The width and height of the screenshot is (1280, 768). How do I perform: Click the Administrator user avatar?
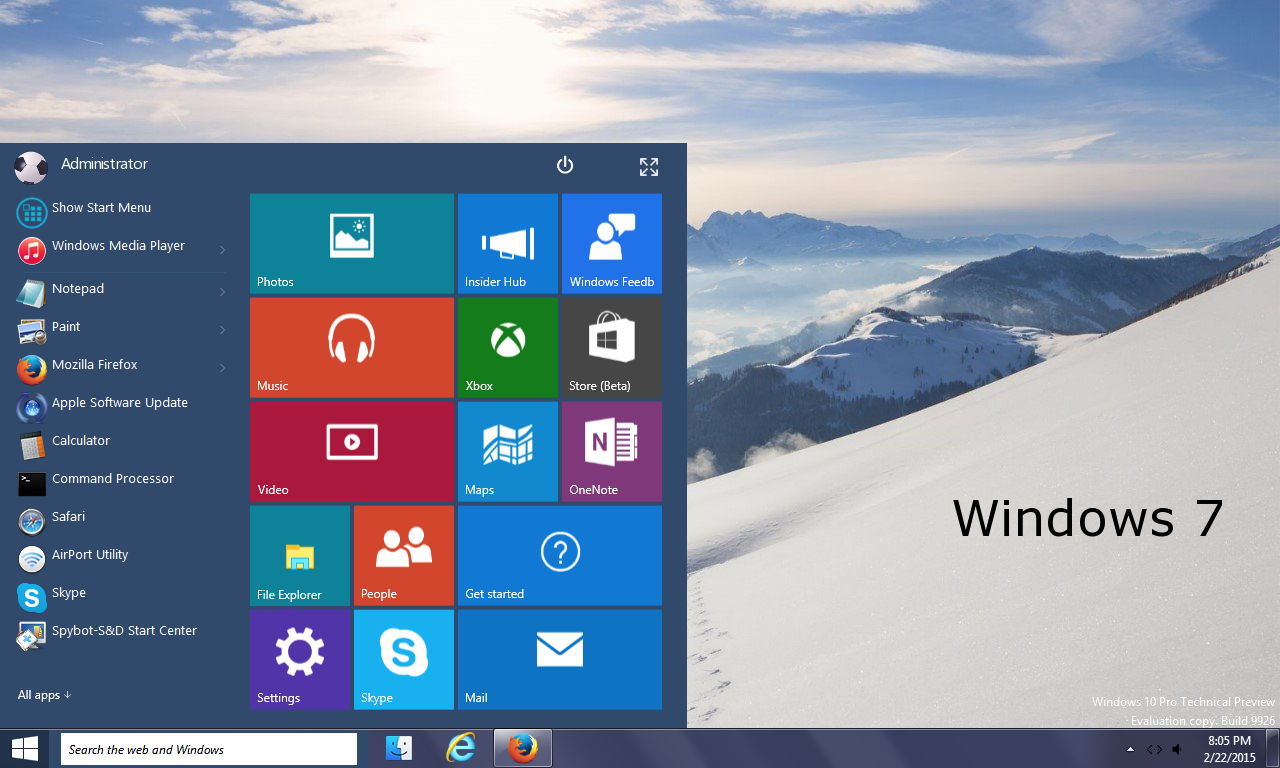(31, 167)
